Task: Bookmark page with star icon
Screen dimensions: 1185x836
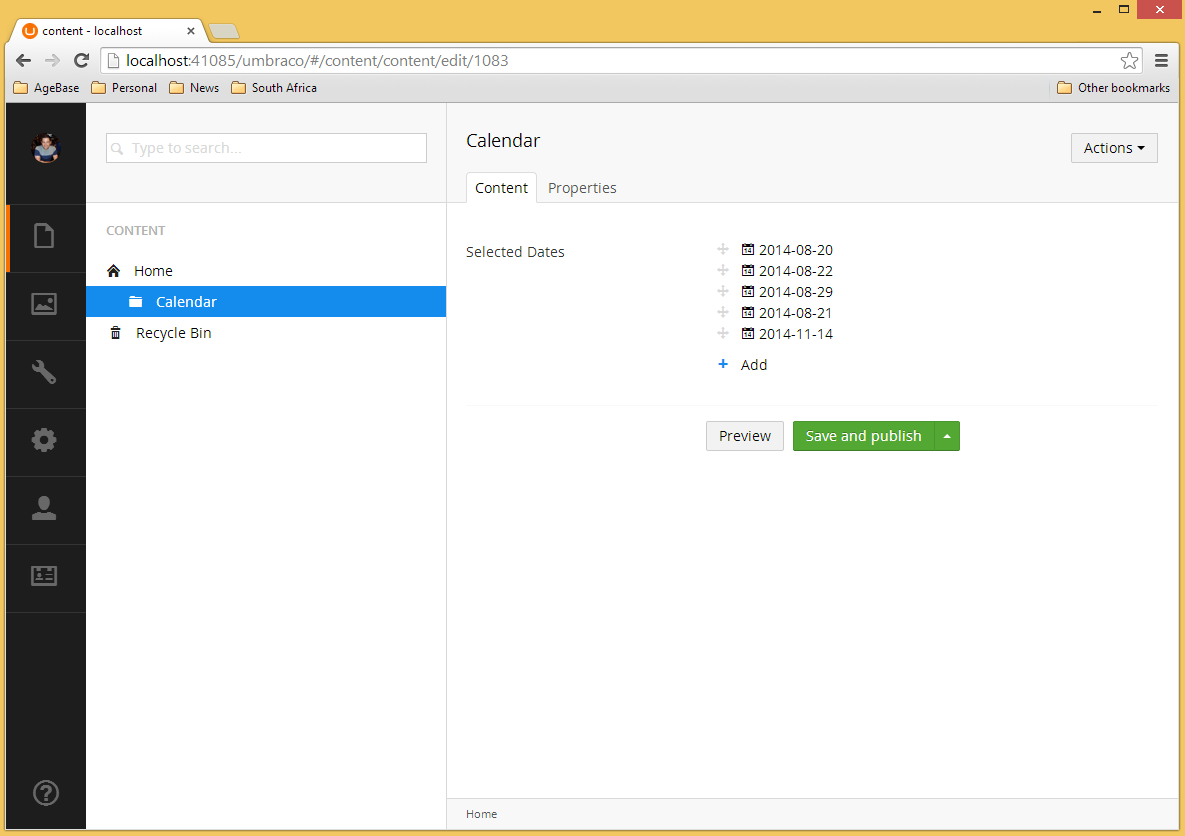Action: [1129, 60]
